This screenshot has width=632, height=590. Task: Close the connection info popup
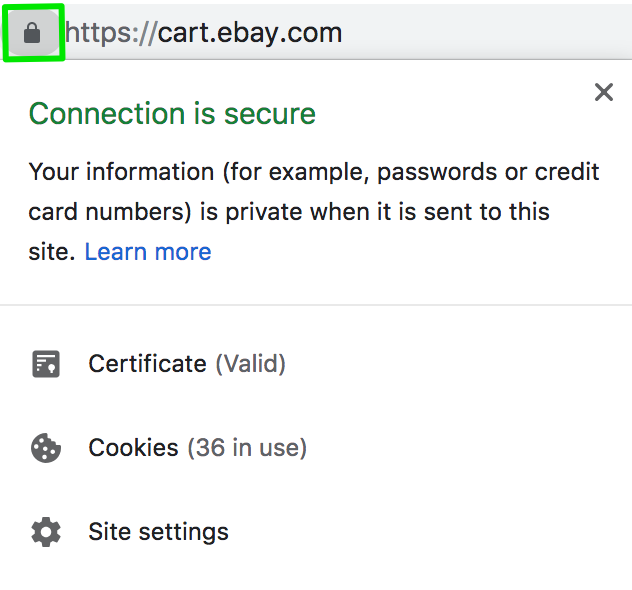(603, 93)
